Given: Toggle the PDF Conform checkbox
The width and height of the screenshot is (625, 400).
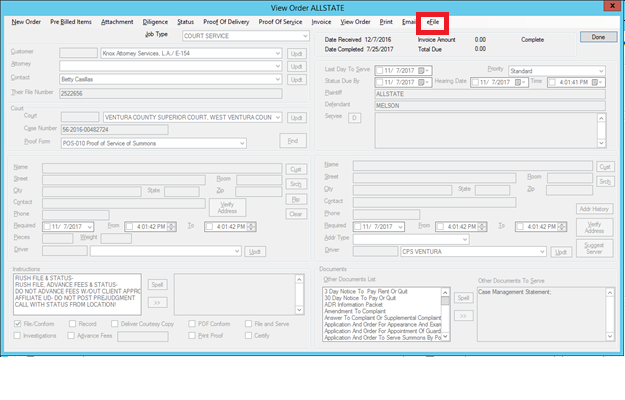Looking at the screenshot, I should point(192,324).
